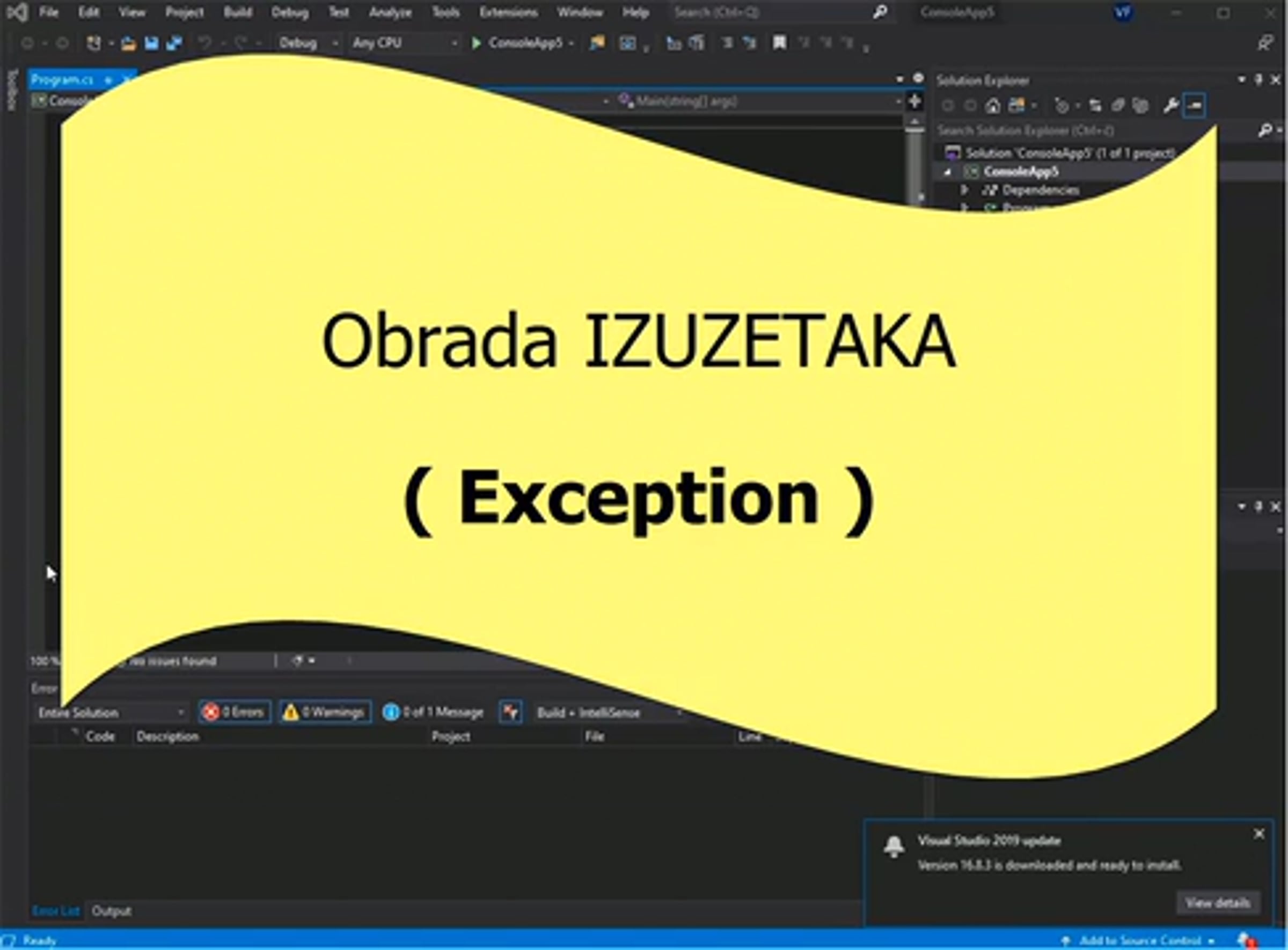Sort by the Project column header

pos(451,736)
